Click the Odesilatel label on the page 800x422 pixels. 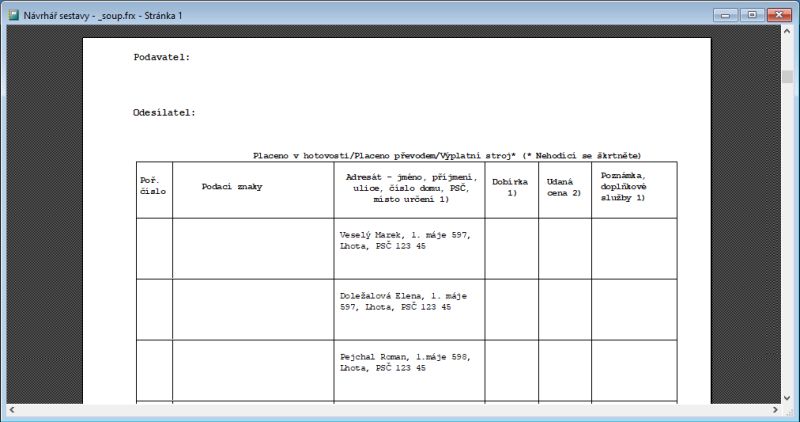tap(164, 112)
